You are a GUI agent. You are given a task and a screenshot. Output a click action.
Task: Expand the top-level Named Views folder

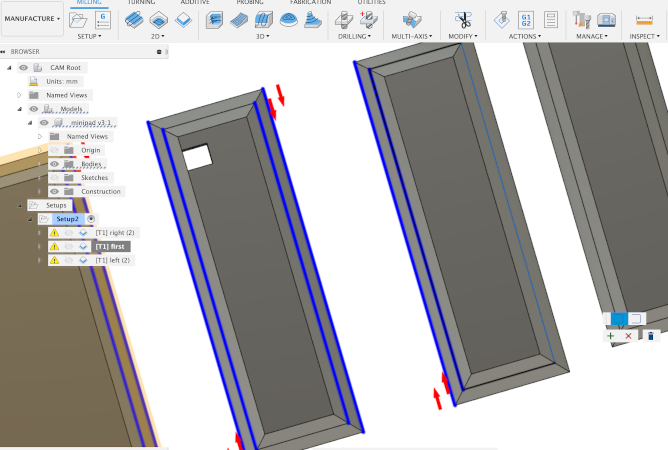(x=19, y=95)
